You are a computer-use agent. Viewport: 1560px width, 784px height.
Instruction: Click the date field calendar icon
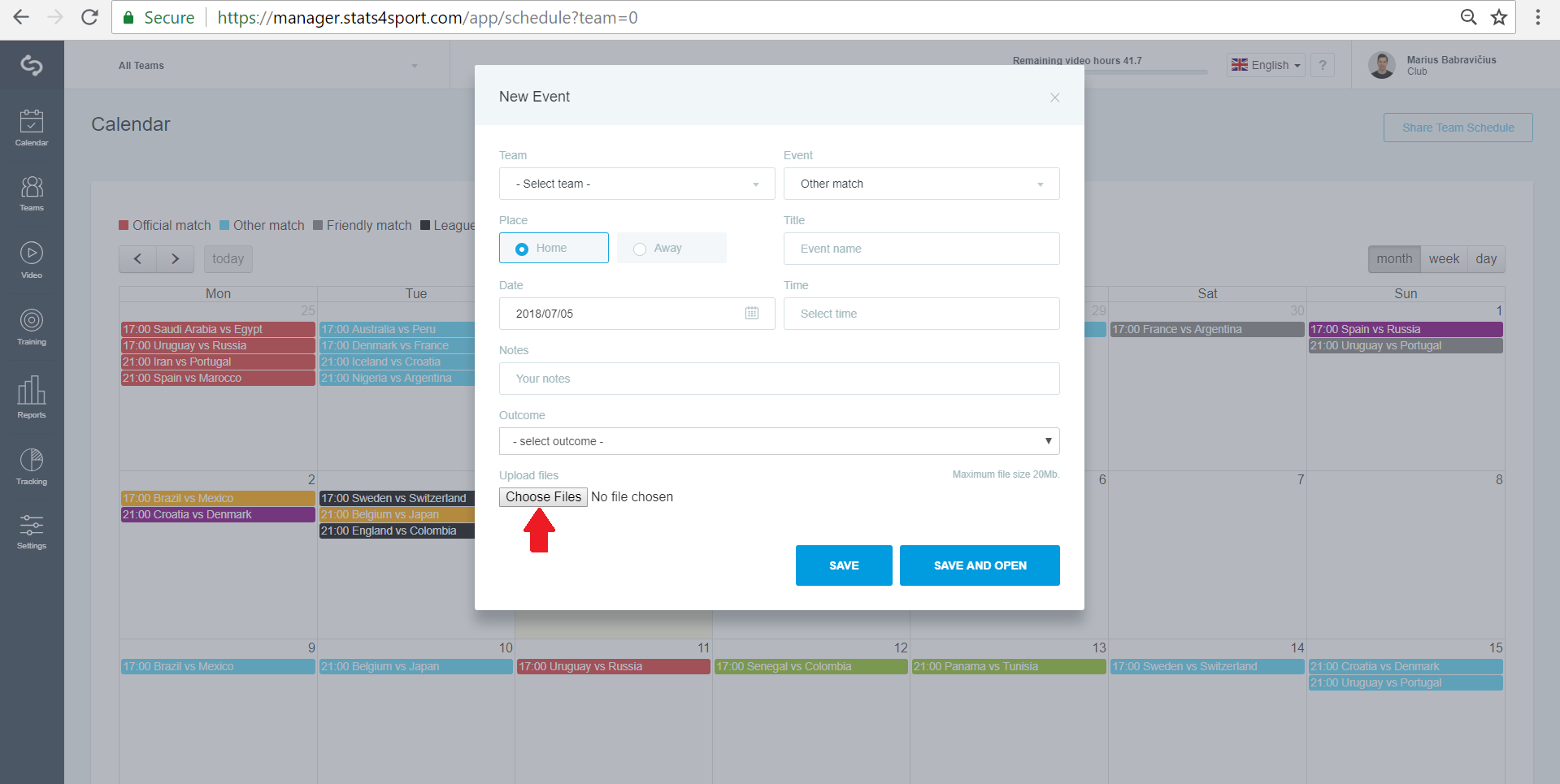(x=752, y=314)
